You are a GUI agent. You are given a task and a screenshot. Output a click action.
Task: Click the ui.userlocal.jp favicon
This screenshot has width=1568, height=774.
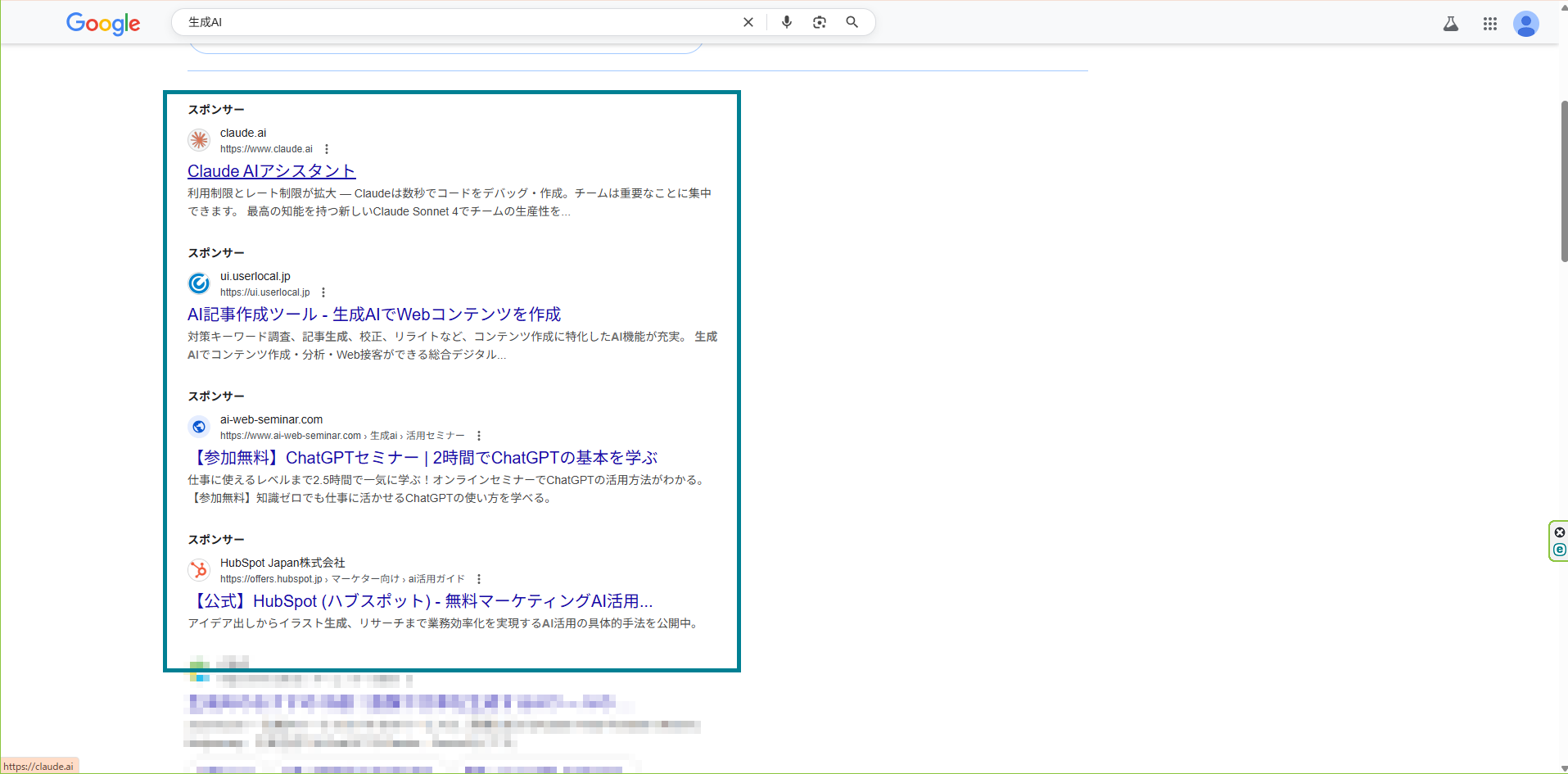tap(199, 283)
